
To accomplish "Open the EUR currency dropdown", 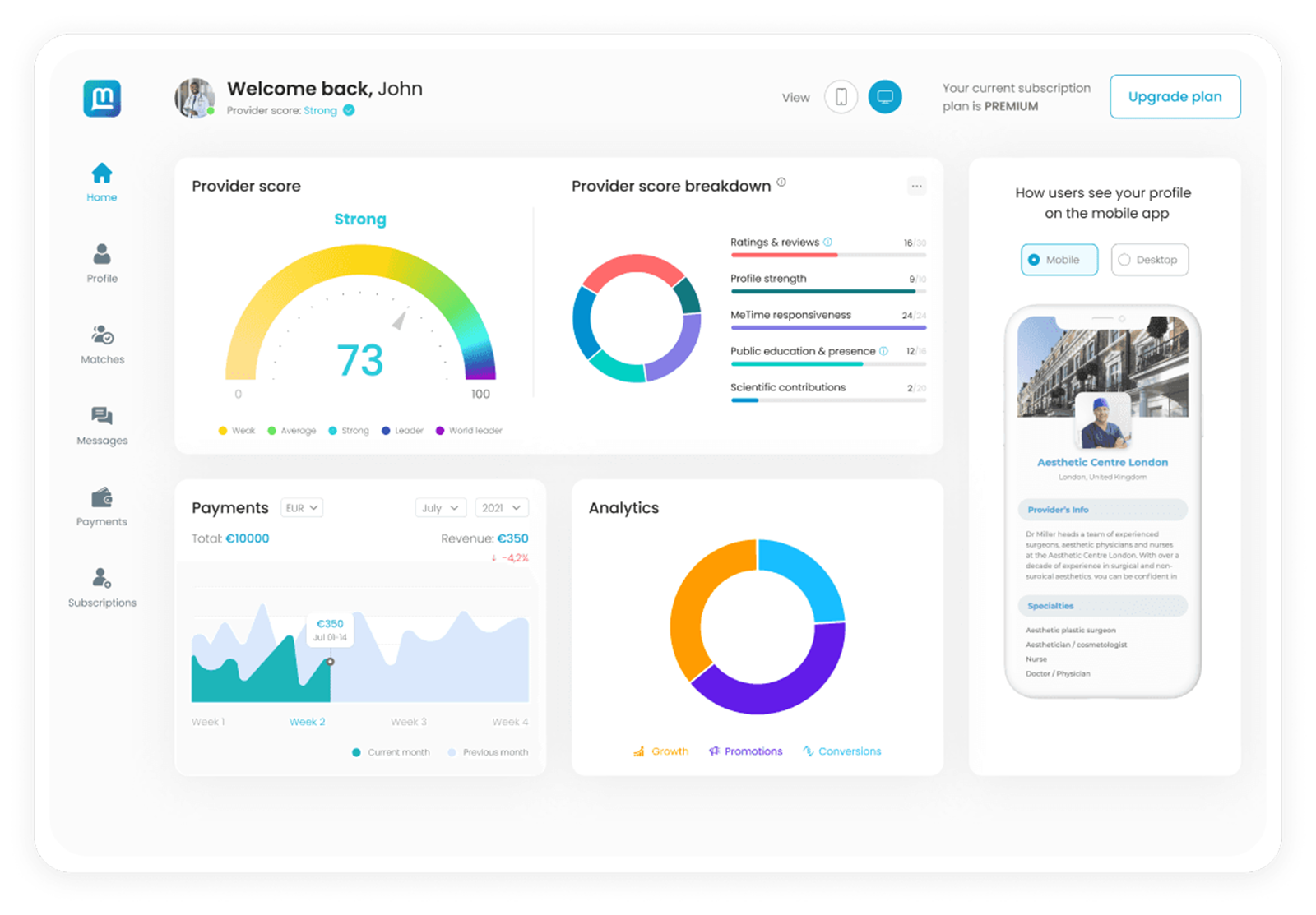I will [301, 508].
